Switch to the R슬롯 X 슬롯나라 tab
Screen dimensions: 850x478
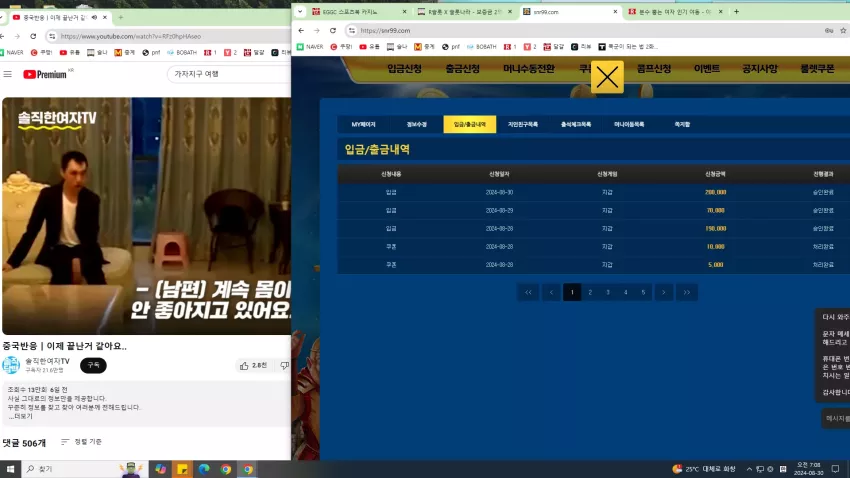click(x=464, y=11)
